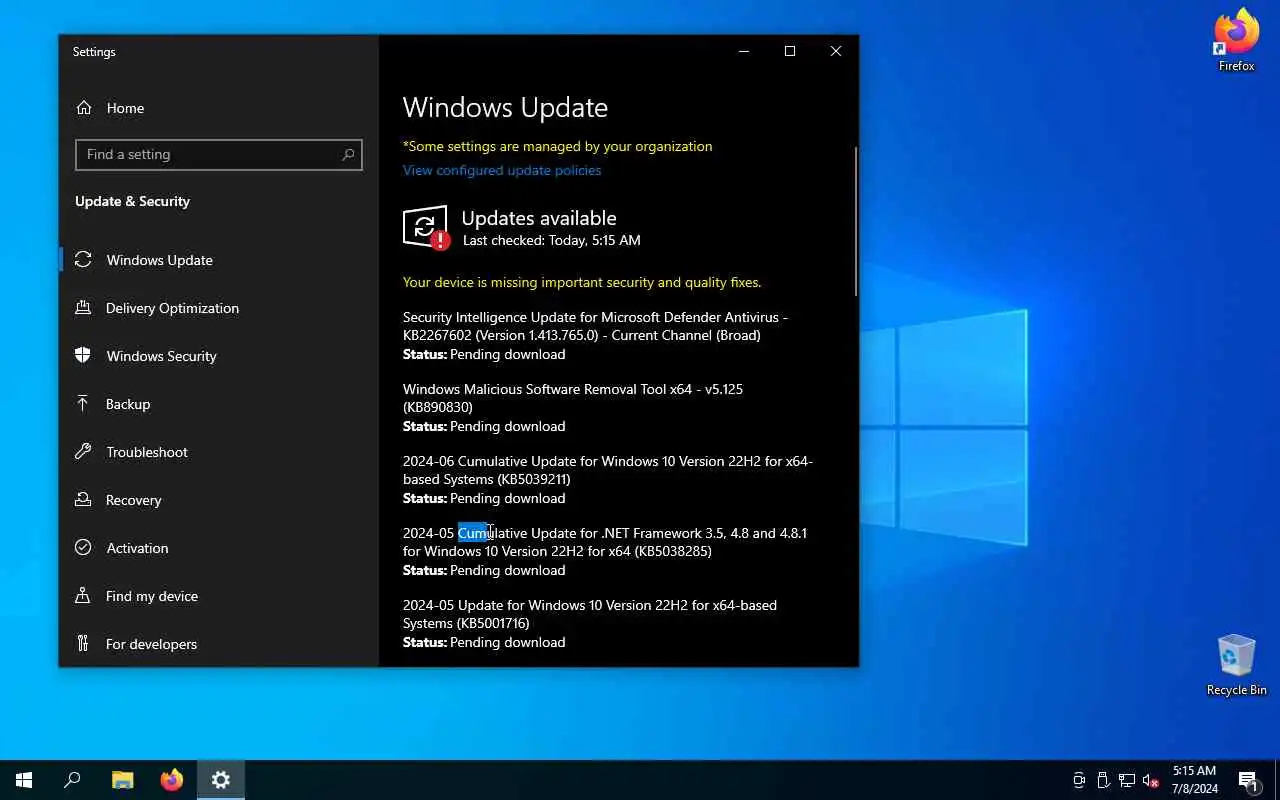Click the Windows Update sync icon in sidebar
Screen dimensions: 1280x800
click(84, 260)
